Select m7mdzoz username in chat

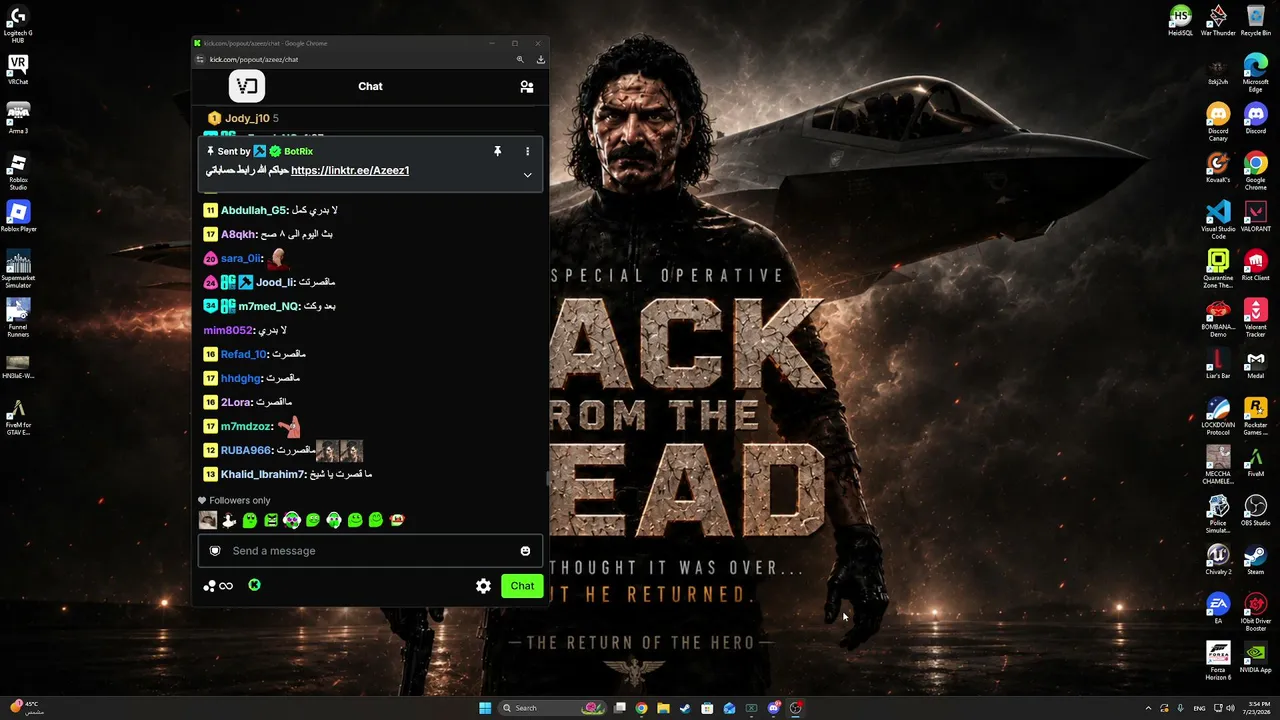pos(246,426)
